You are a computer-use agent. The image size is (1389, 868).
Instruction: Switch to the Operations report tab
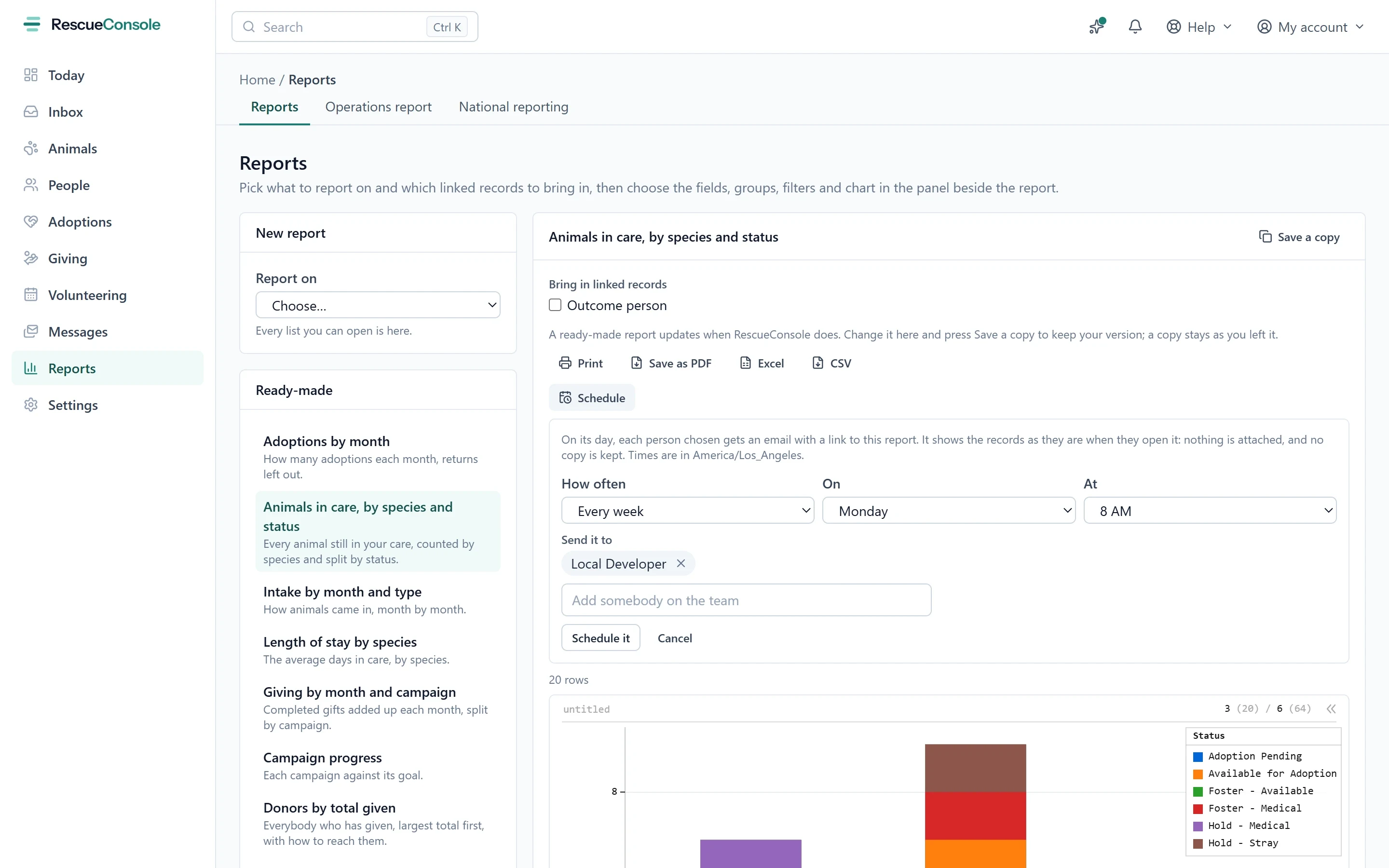378,107
